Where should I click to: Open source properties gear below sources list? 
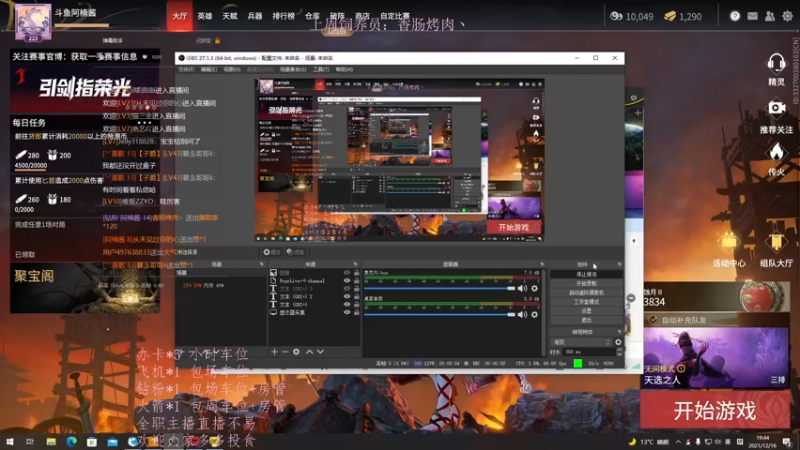(x=296, y=352)
